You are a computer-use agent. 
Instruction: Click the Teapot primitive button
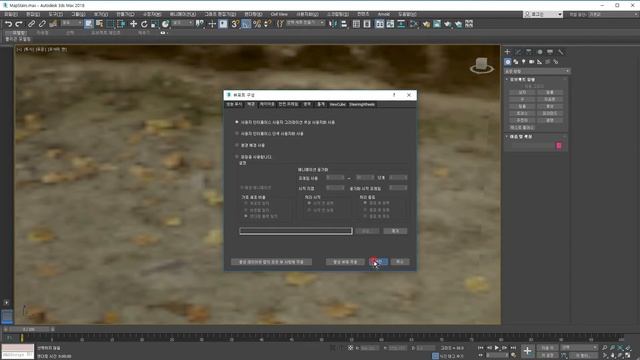[522, 120]
